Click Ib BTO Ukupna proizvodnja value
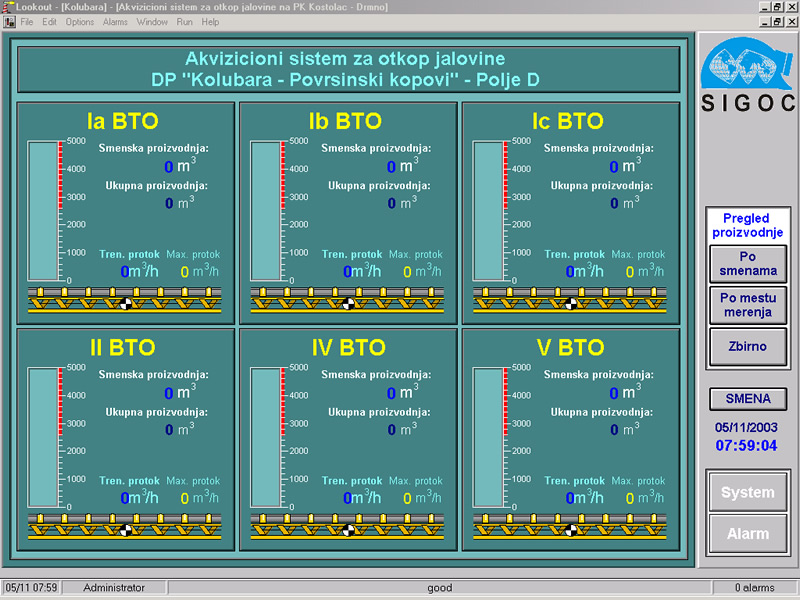 pos(391,204)
